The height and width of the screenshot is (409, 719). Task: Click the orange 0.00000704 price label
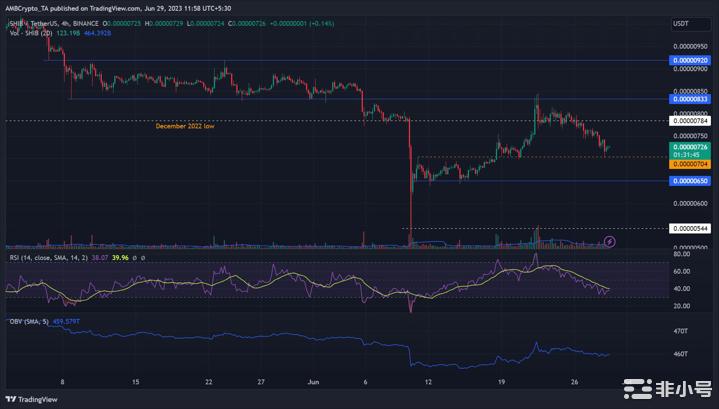(690, 163)
